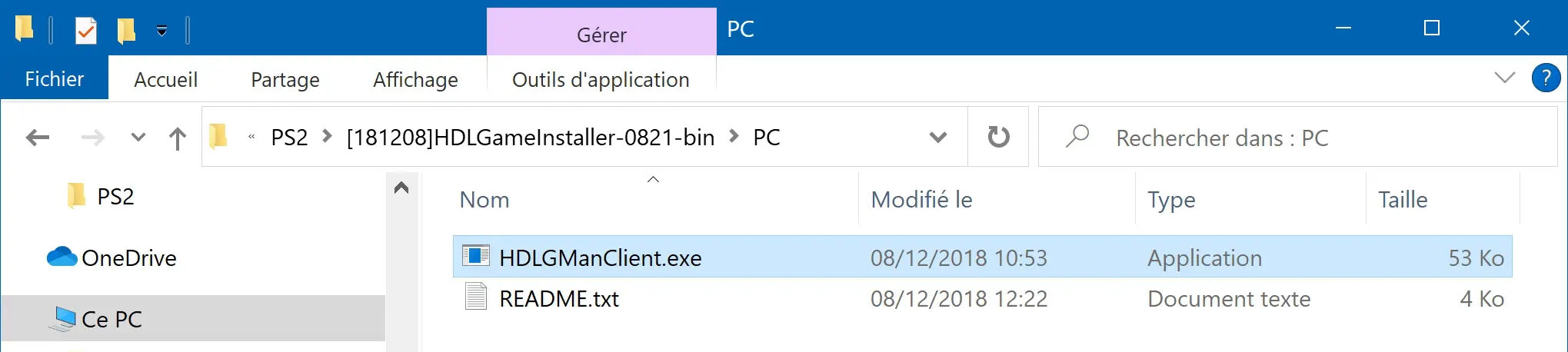Screen dimensions: 1568x352
Task: Click the HDLGameInstaller-0821-bin breadcrumb segment
Action: (x=531, y=138)
